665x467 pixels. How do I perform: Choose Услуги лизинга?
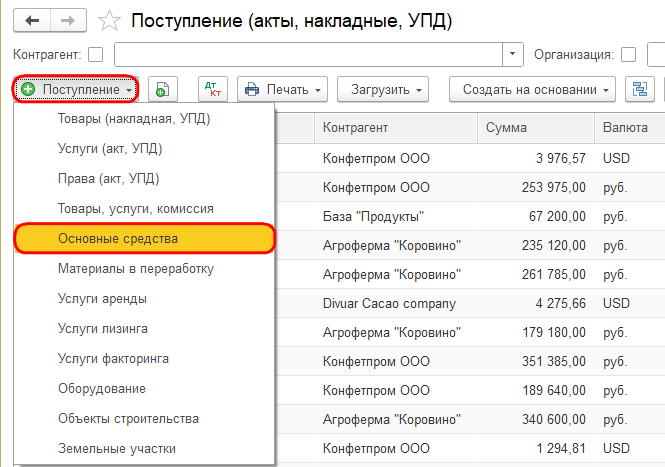[x=144, y=329]
